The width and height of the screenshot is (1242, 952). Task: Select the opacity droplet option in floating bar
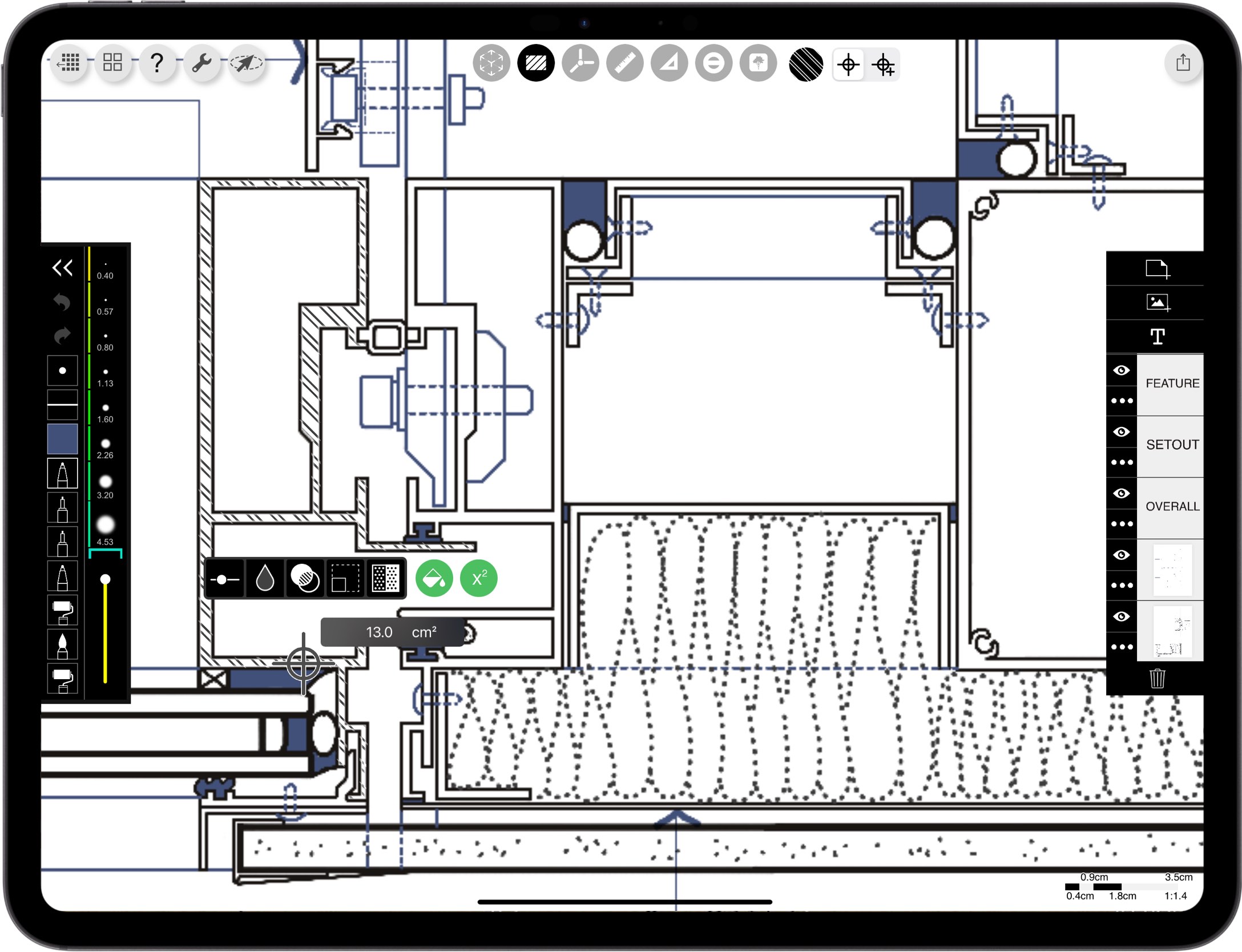pos(264,578)
